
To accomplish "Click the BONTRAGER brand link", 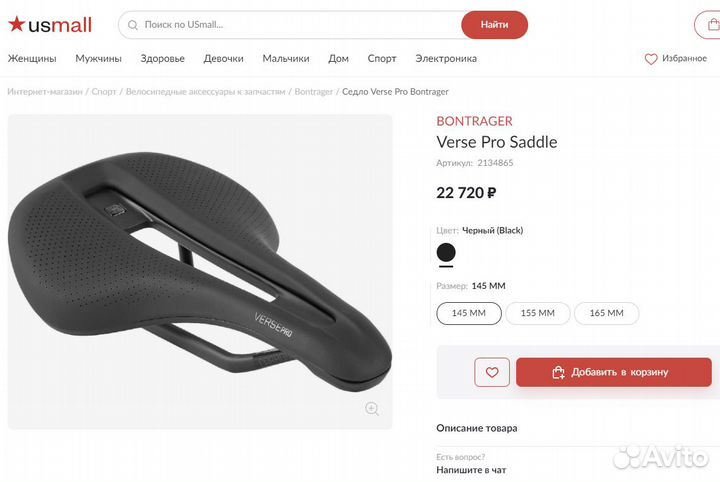I will point(474,121).
